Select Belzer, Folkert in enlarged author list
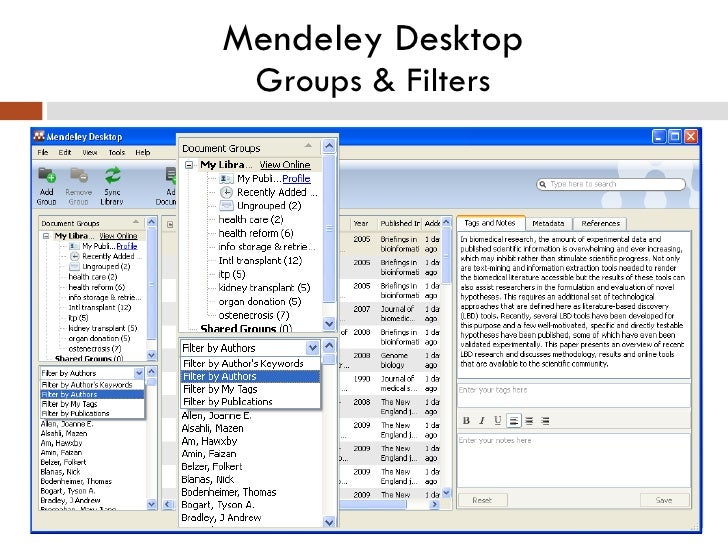The width and height of the screenshot is (728, 546). pos(212,467)
